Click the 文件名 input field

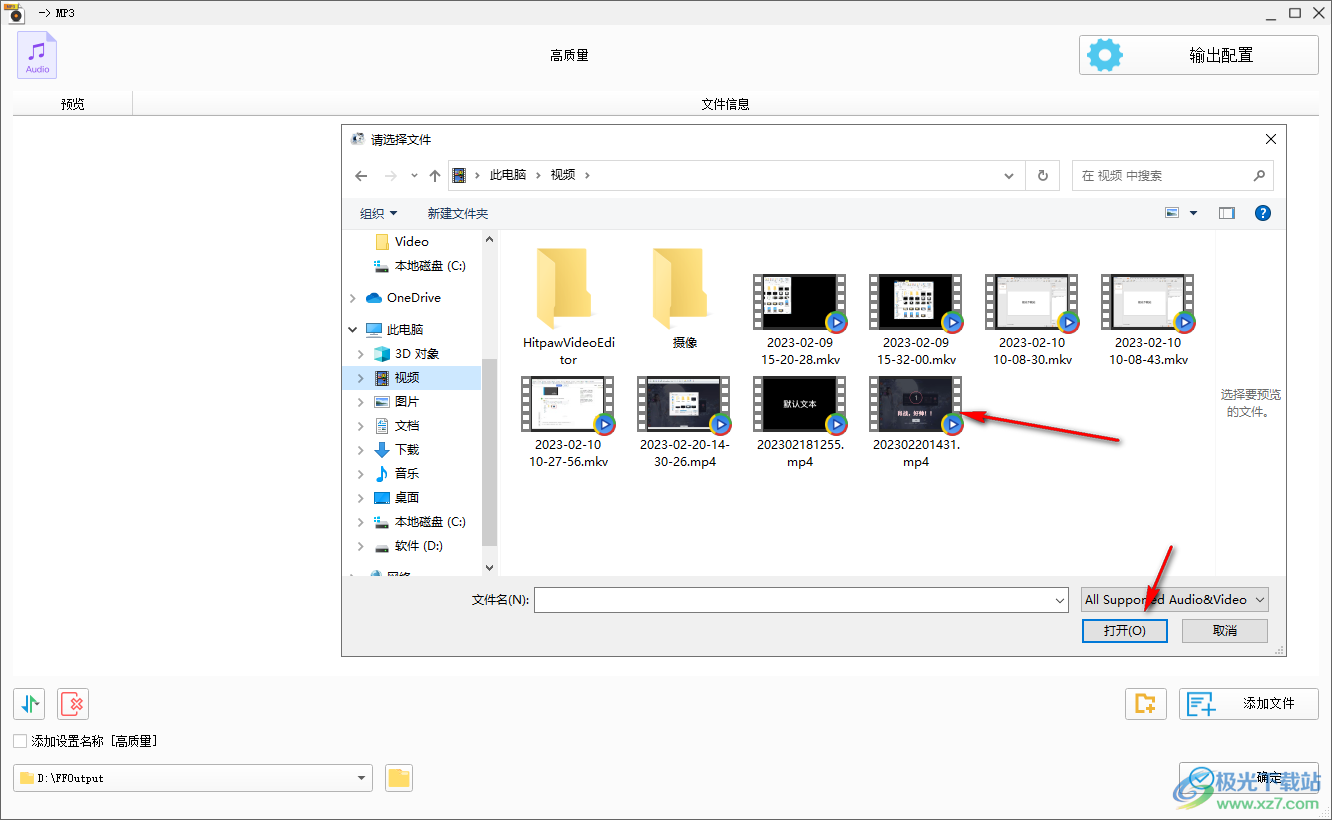pos(802,600)
